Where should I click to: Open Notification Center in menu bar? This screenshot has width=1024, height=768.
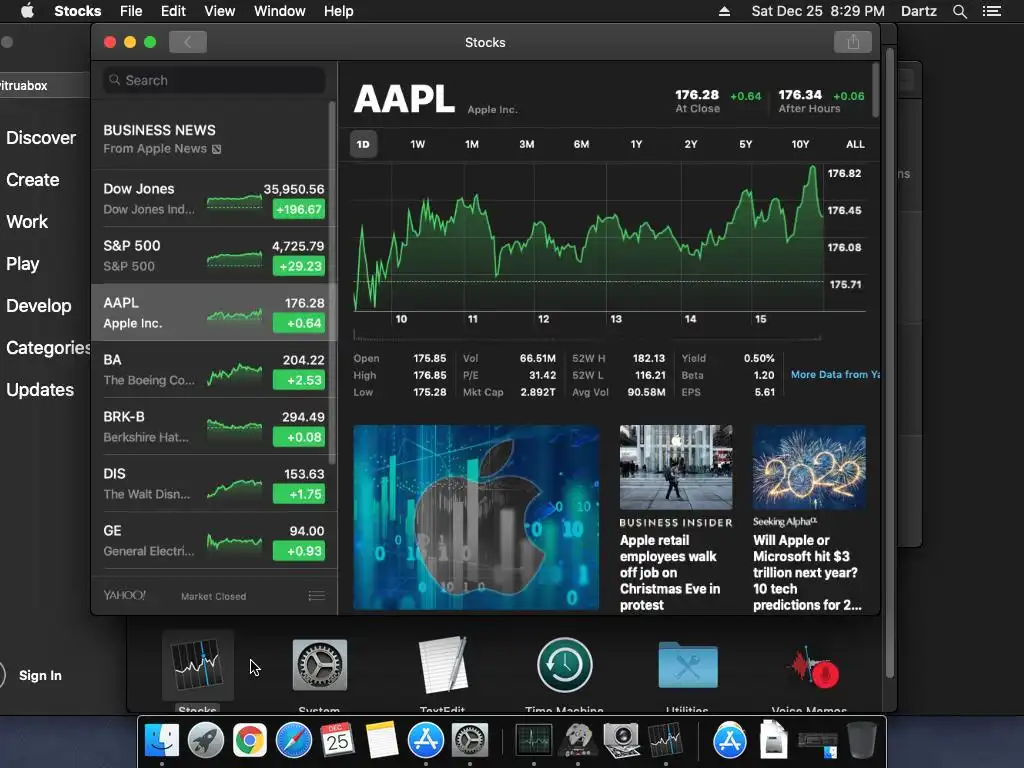point(992,11)
